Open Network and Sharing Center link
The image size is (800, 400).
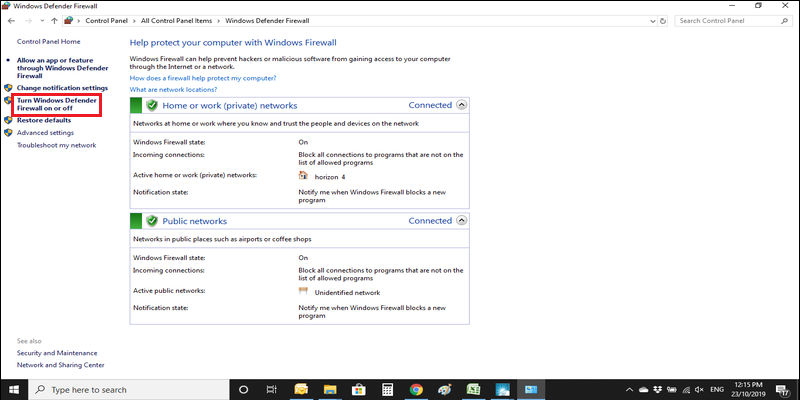pyautogui.click(x=61, y=365)
